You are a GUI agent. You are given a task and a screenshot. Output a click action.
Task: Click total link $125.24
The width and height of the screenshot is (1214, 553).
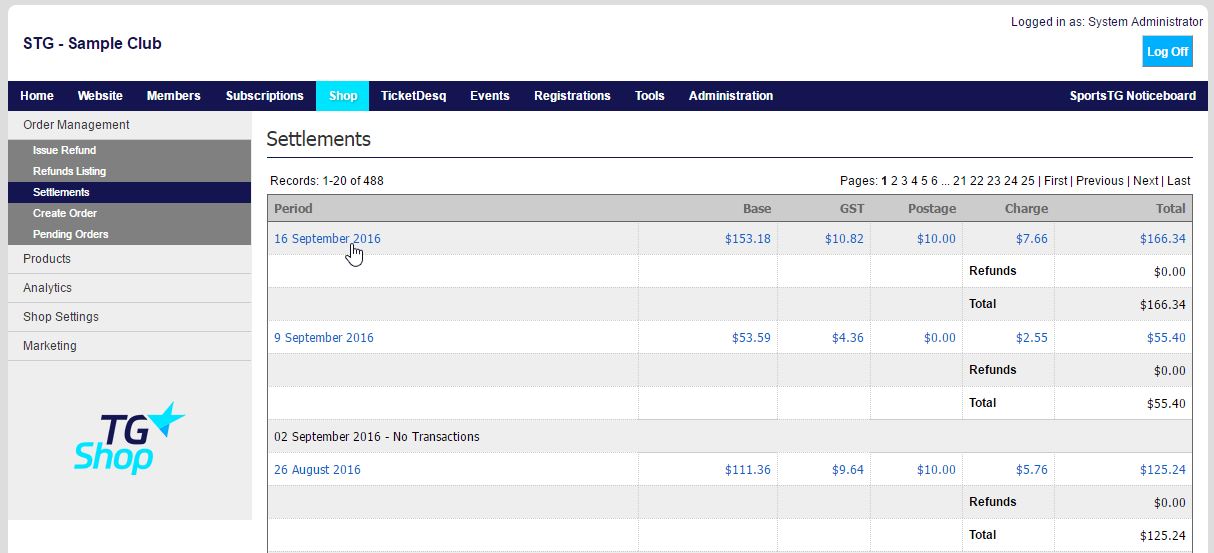tap(1163, 470)
